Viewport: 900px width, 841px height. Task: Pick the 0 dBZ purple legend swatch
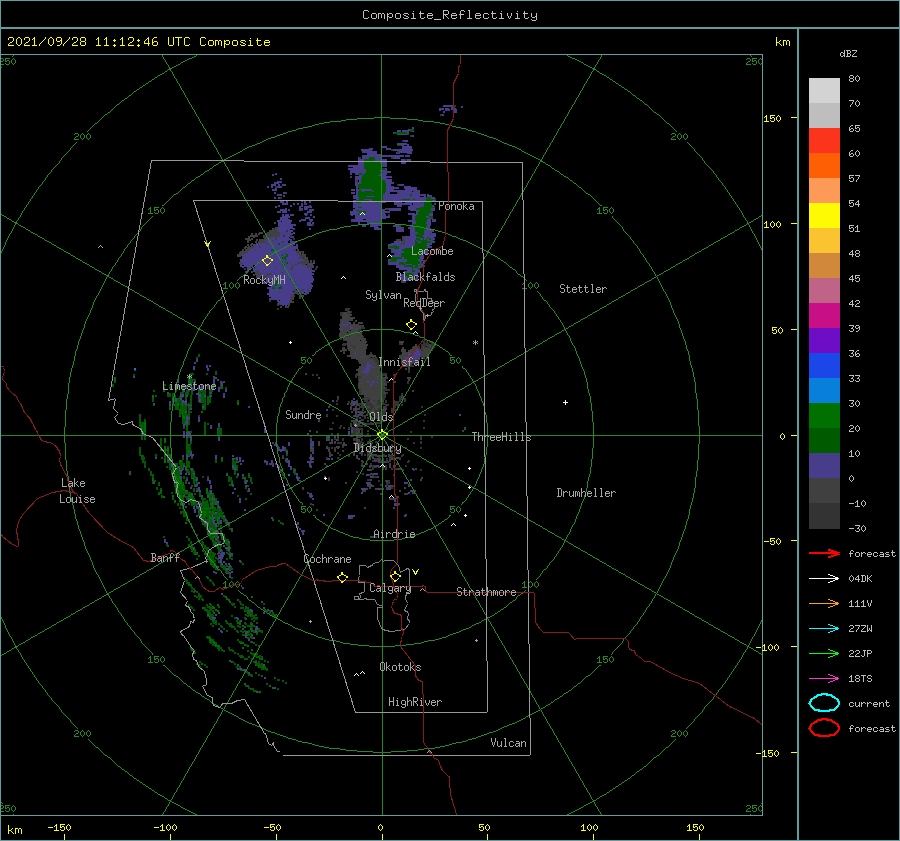tap(824, 465)
